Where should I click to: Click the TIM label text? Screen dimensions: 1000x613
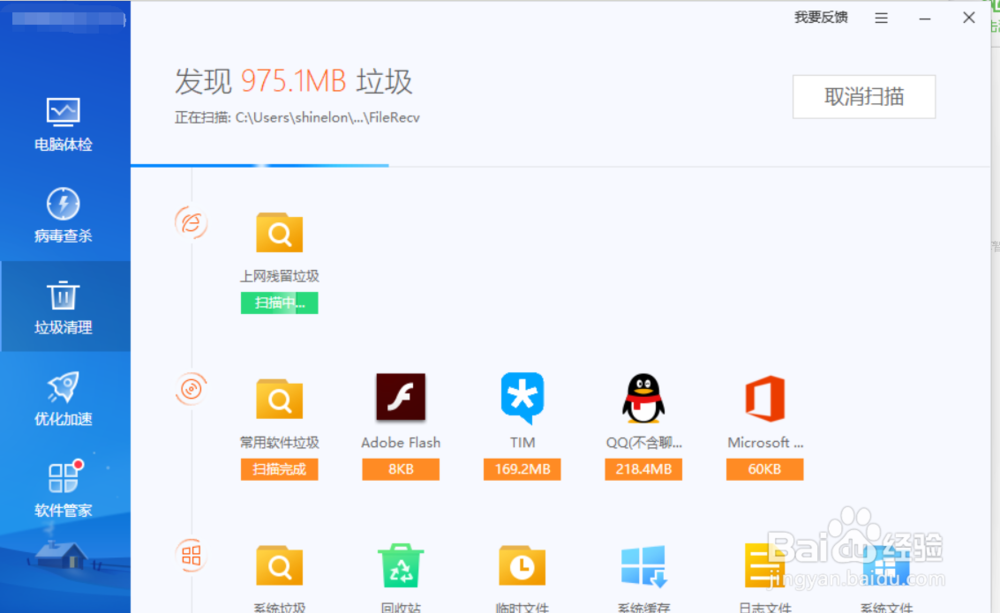[x=522, y=443]
